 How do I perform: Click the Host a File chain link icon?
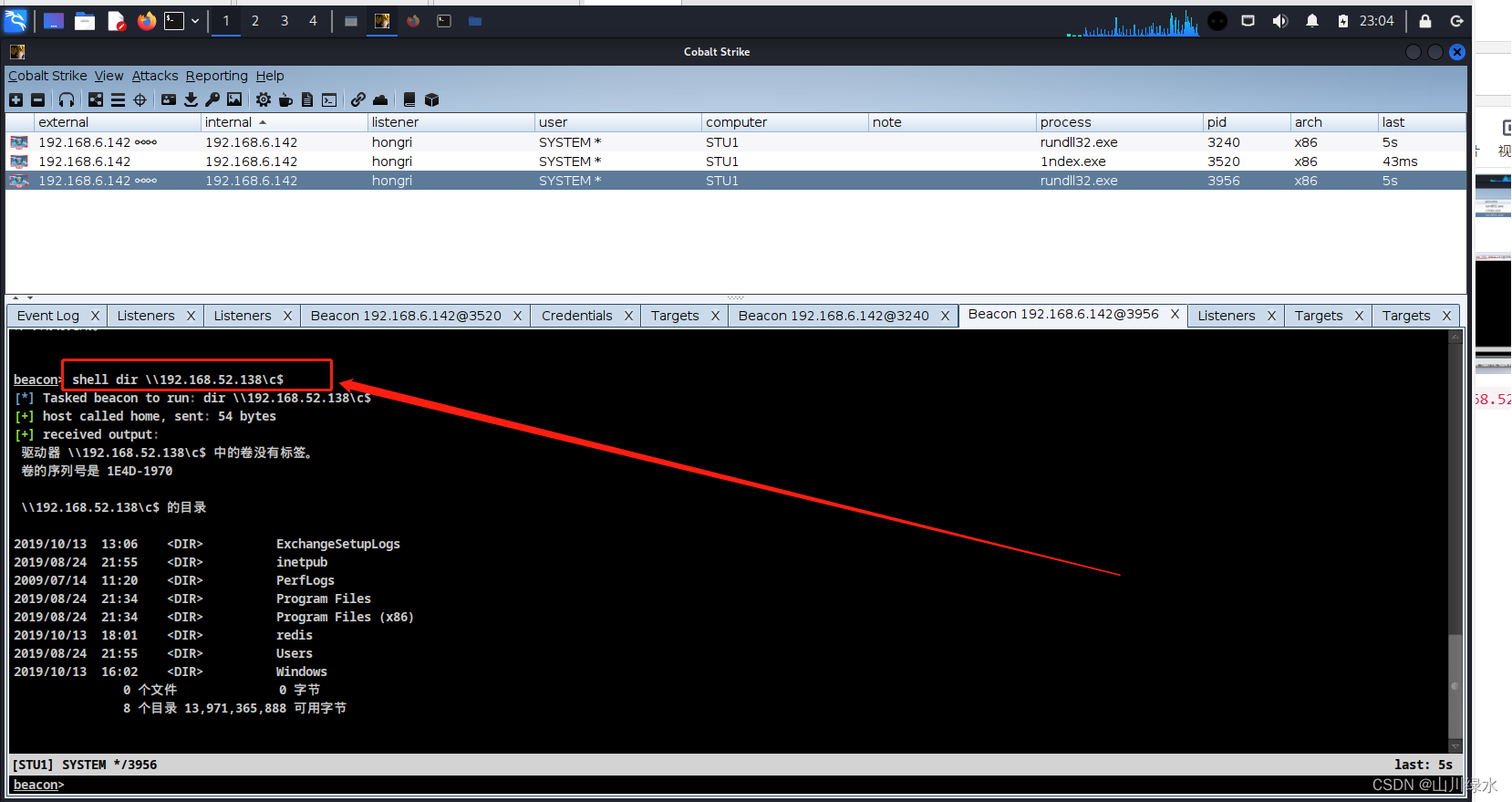click(x=358, y=99)
